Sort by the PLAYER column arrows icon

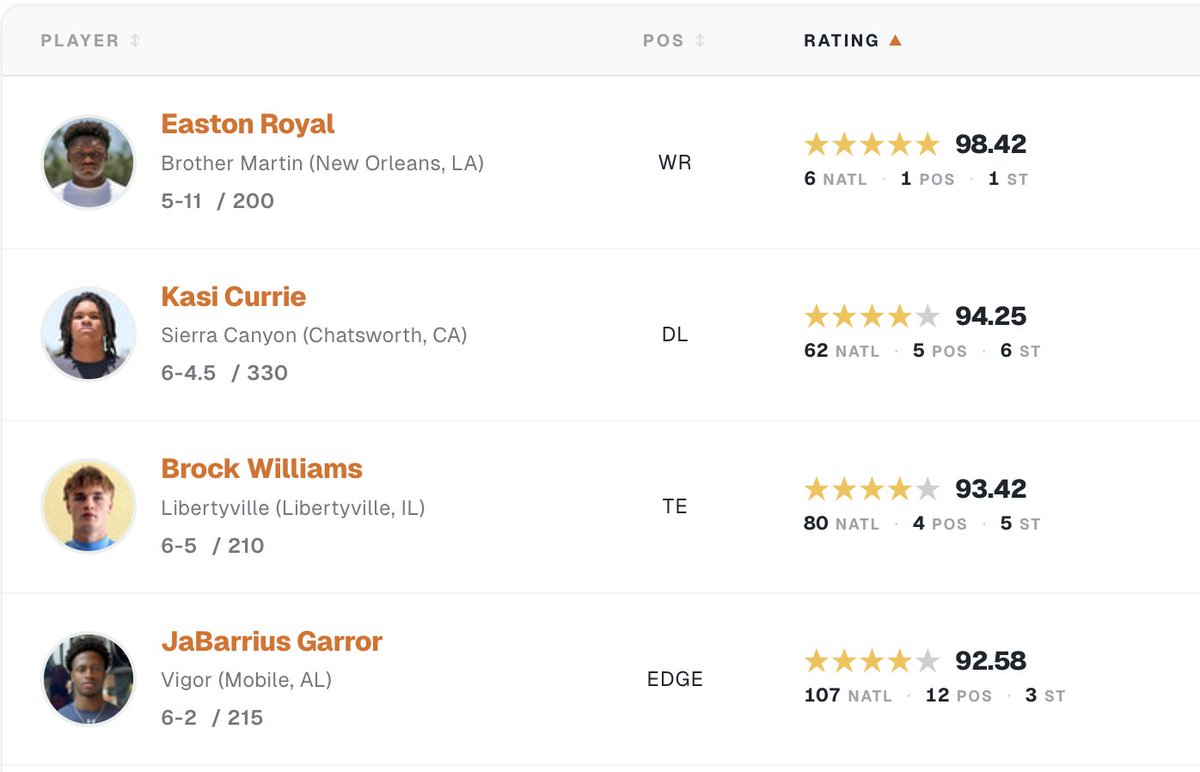pyautogui.click(x=135, y=41)
